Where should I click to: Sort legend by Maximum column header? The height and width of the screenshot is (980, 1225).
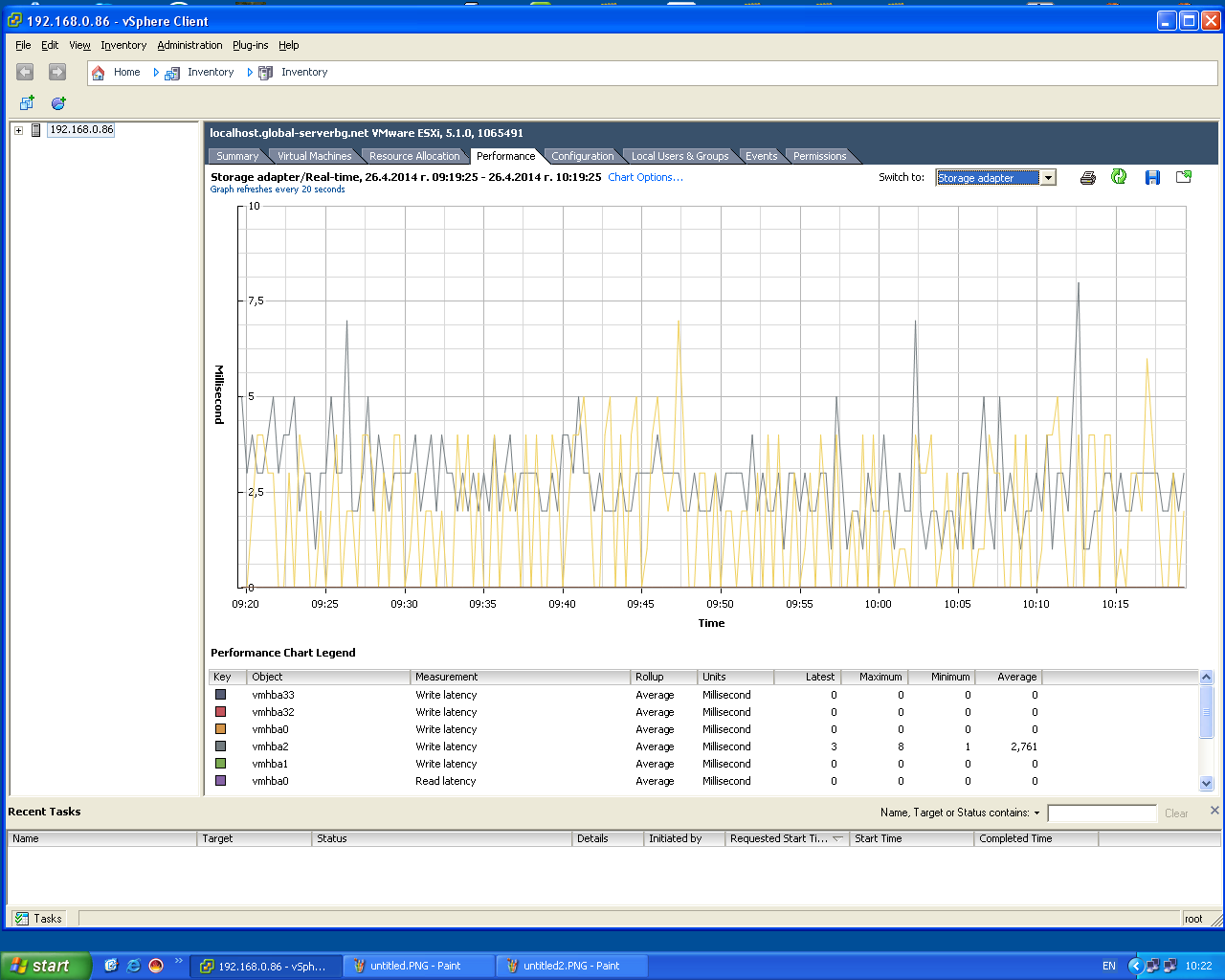click(875, 677)
